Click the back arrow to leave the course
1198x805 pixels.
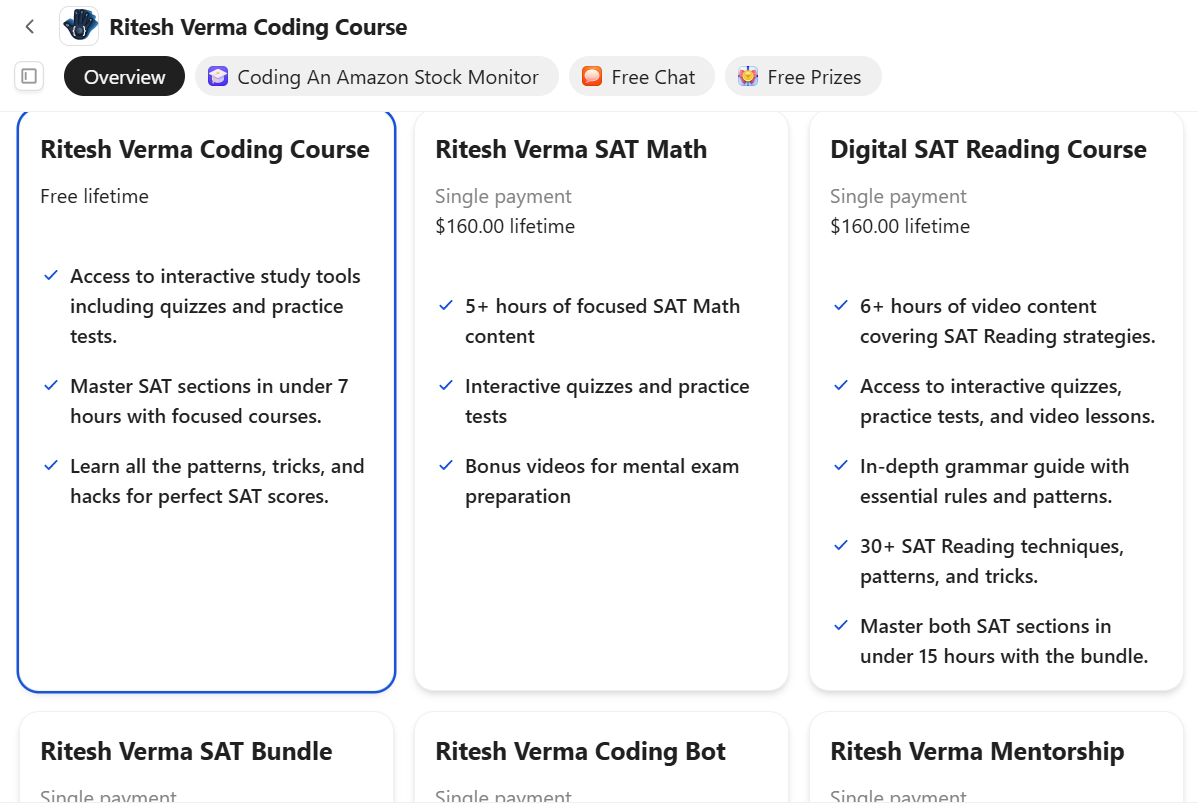coord(29,26)
